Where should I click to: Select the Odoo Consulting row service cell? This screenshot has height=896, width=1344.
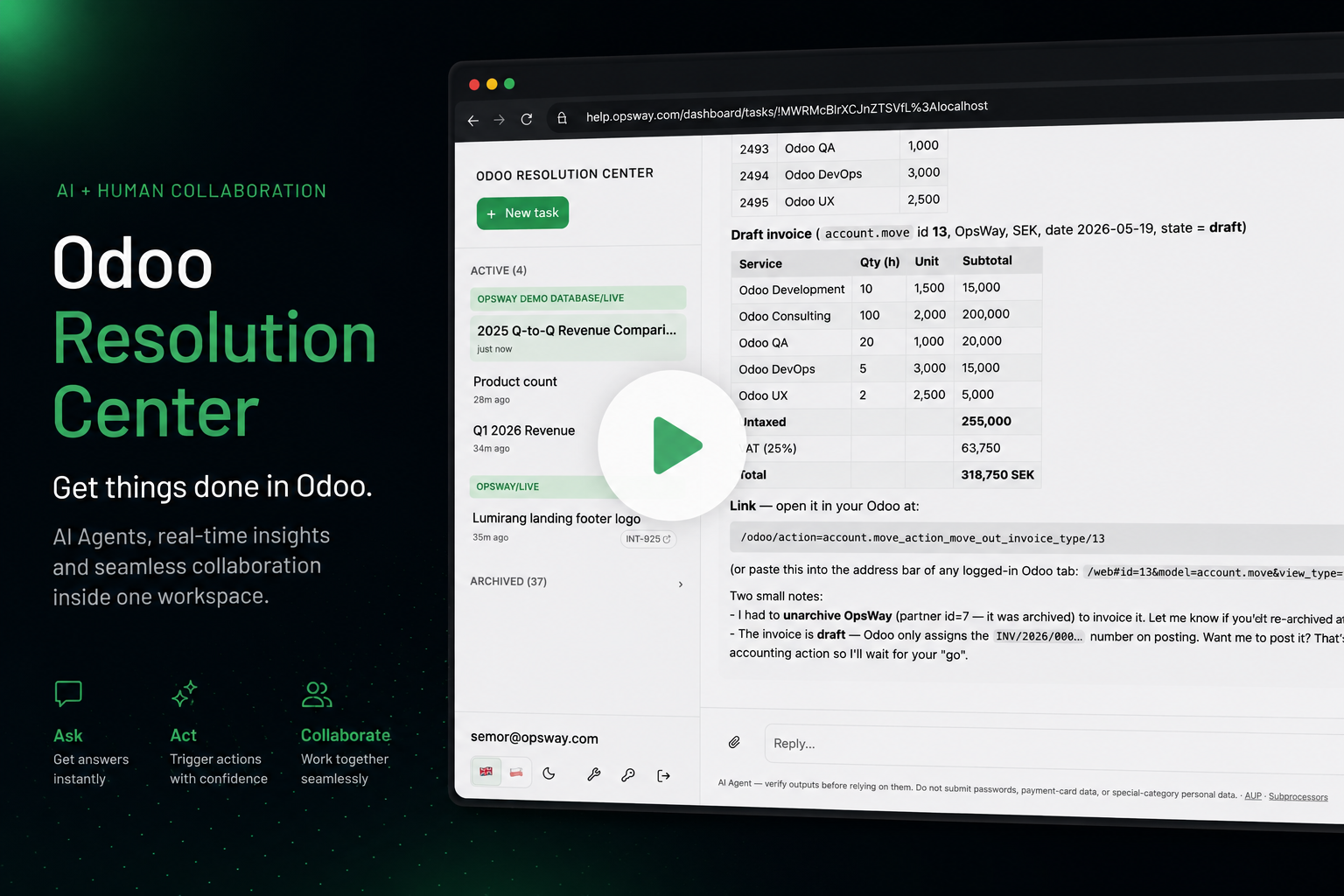[792, 316]
